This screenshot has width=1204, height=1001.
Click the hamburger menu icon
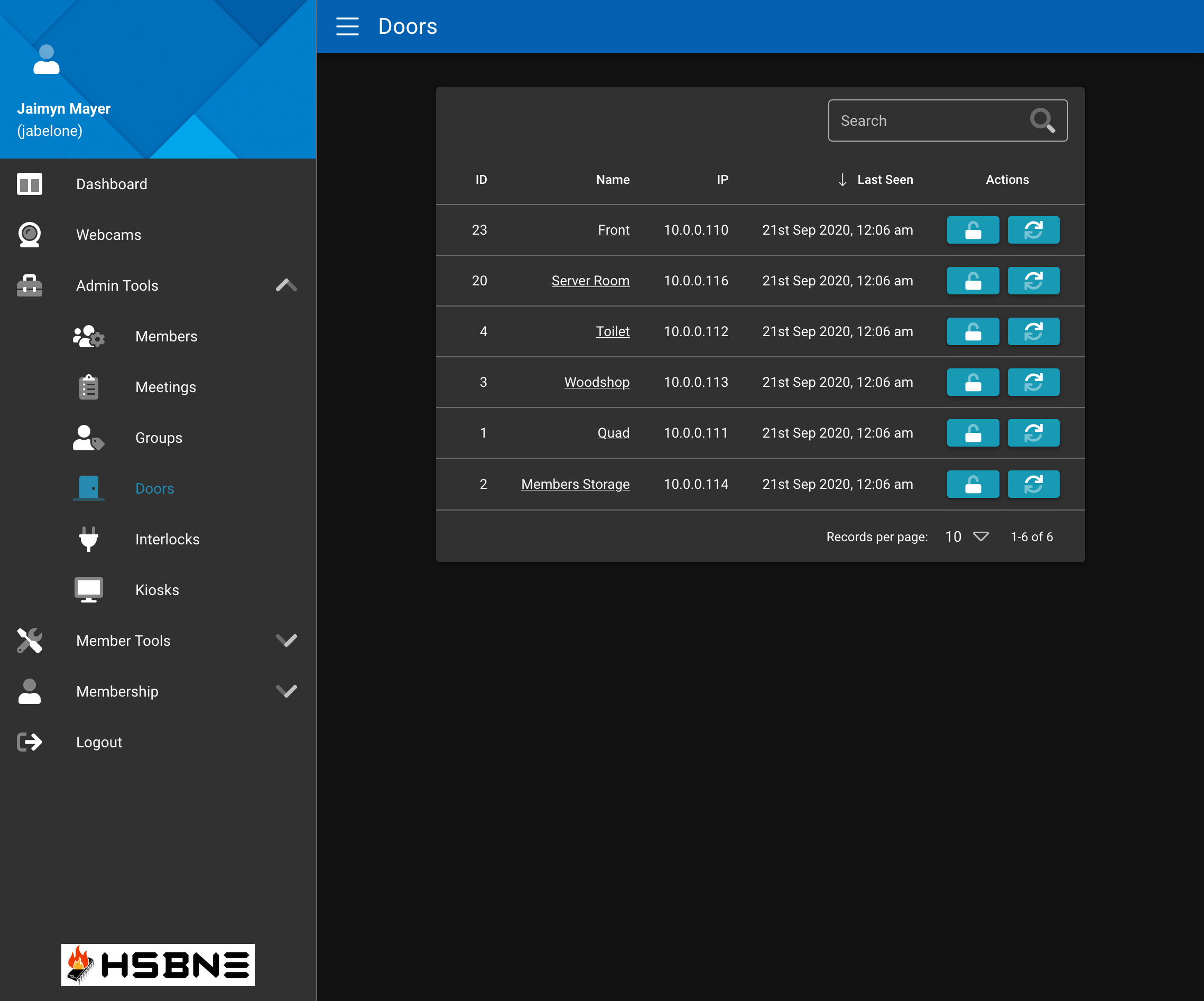point(347,26)
